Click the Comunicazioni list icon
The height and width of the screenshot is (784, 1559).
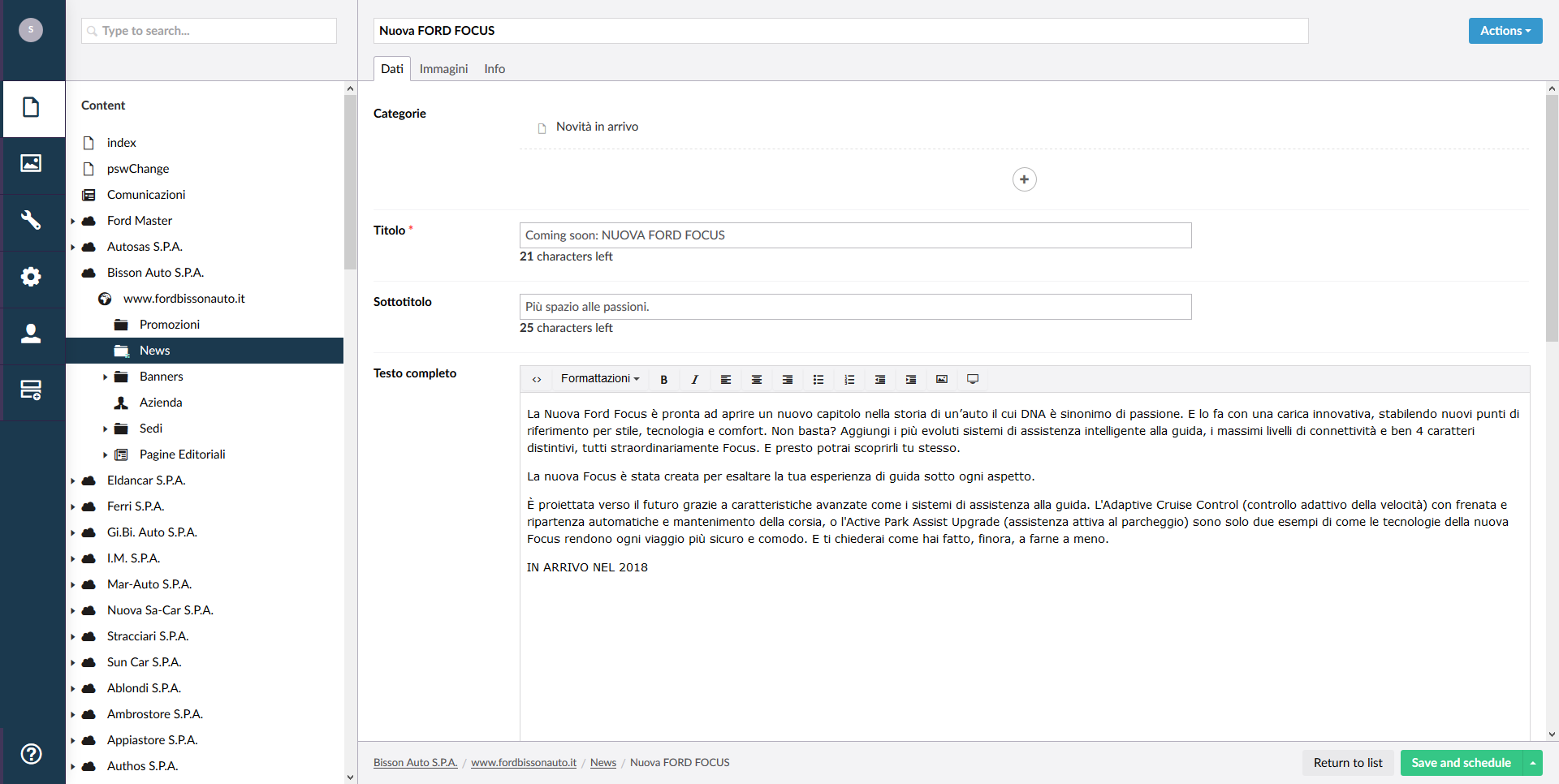pyautogui.click(x=89, y=195)
